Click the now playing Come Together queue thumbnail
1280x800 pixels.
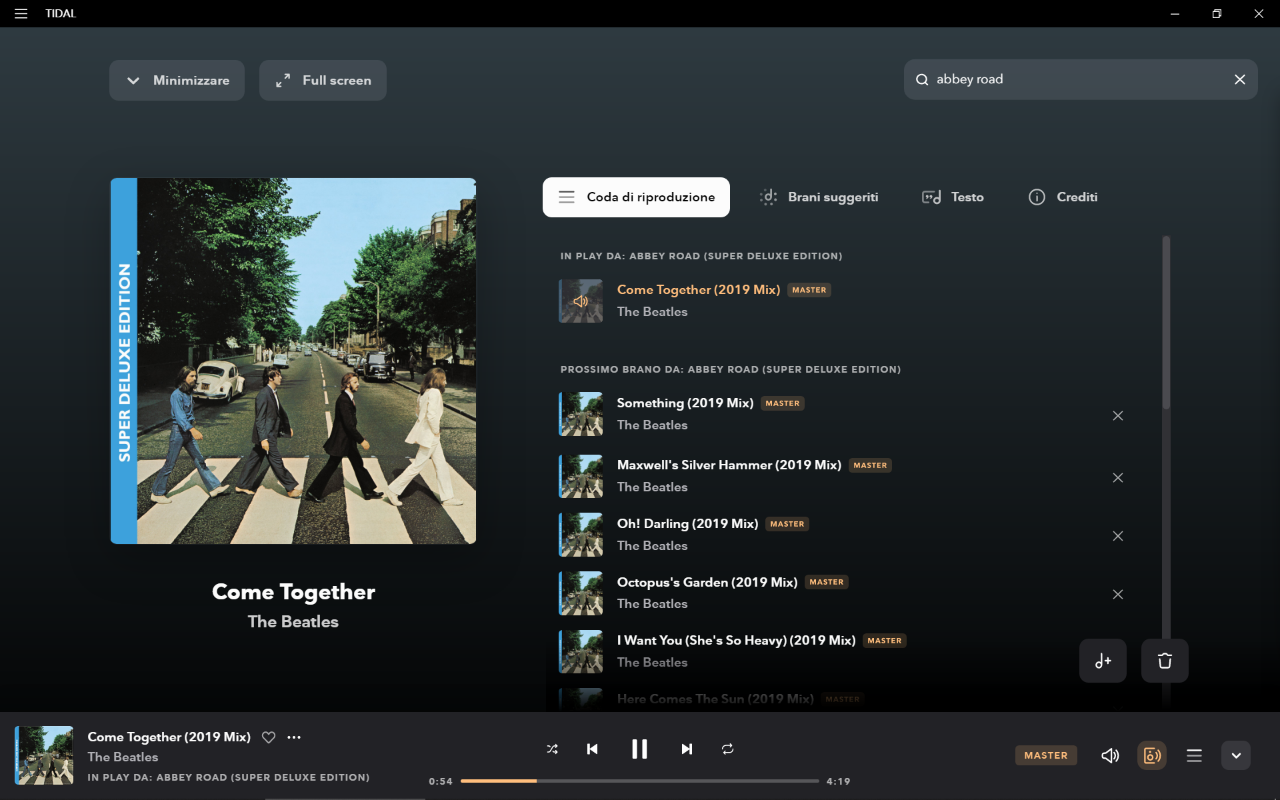[581, 301]
